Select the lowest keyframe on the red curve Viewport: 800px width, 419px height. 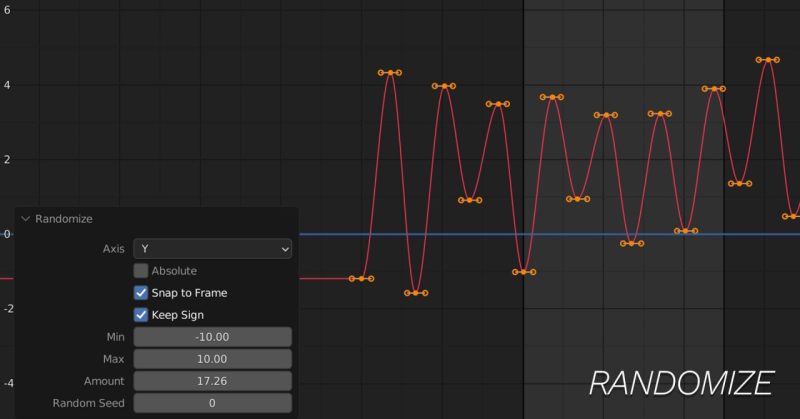pos(417,293)
